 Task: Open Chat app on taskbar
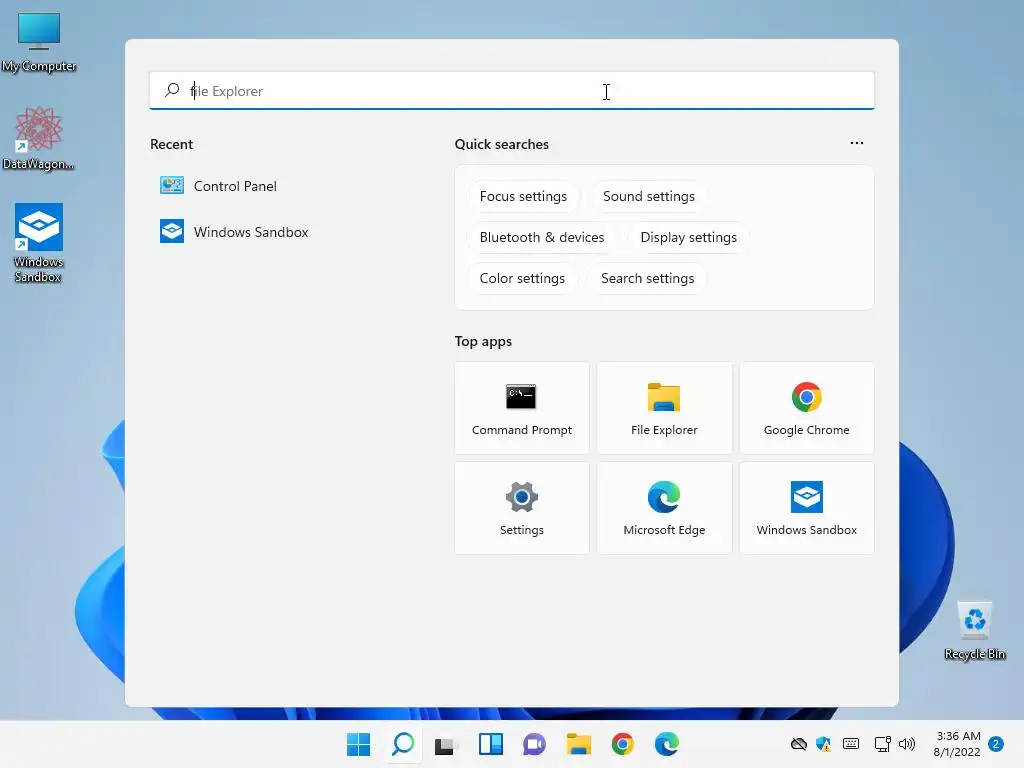[534, 744]
